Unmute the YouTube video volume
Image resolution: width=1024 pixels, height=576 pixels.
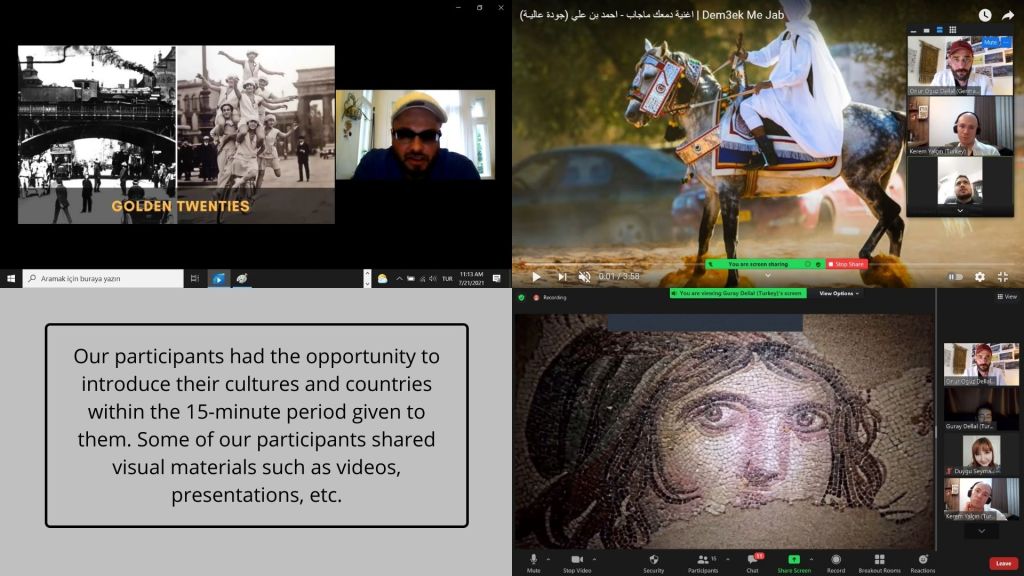click(585, 277)
